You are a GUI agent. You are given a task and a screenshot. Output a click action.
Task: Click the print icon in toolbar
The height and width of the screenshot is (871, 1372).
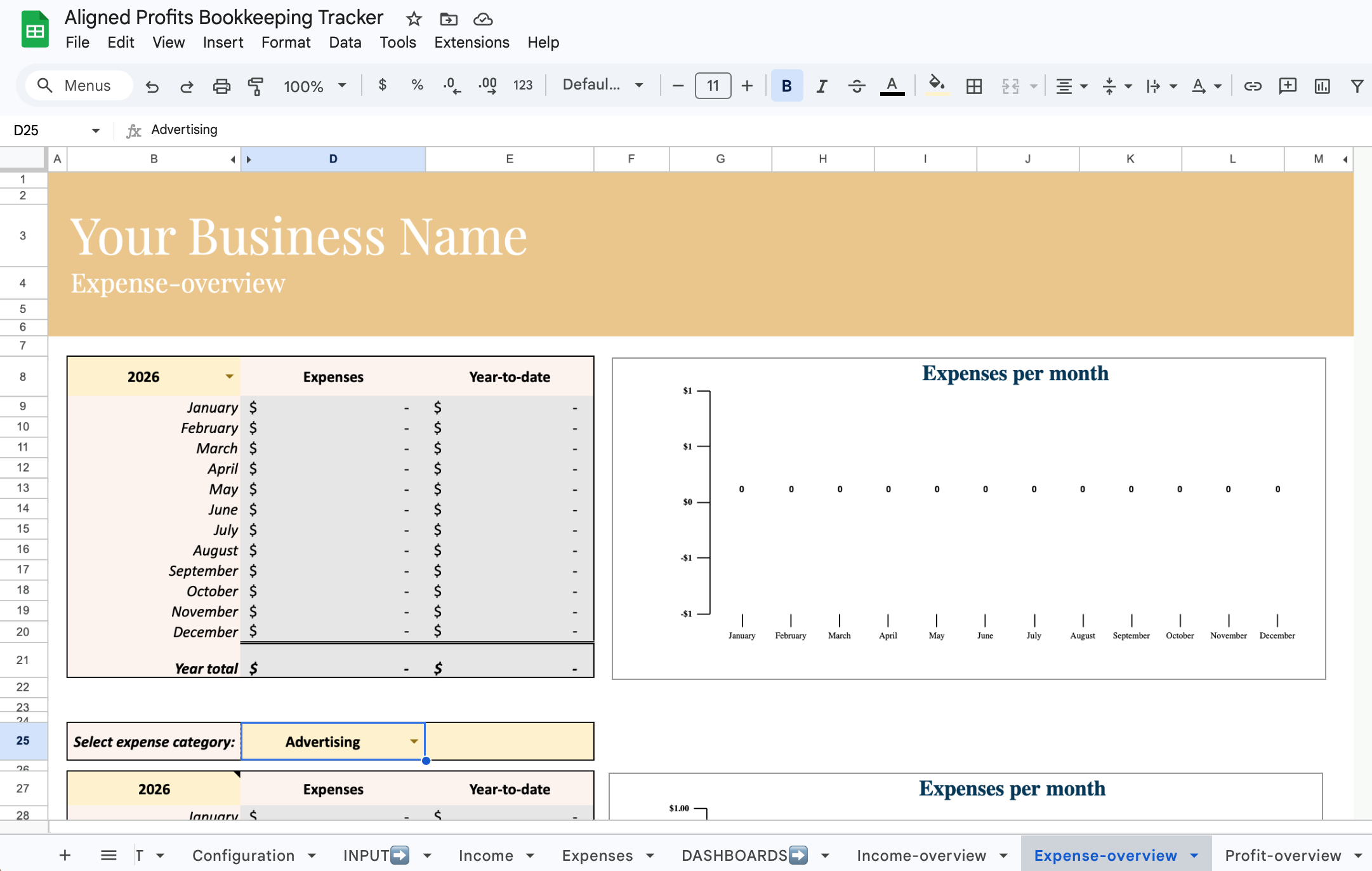pyautogui.click(x=221, y=86)
